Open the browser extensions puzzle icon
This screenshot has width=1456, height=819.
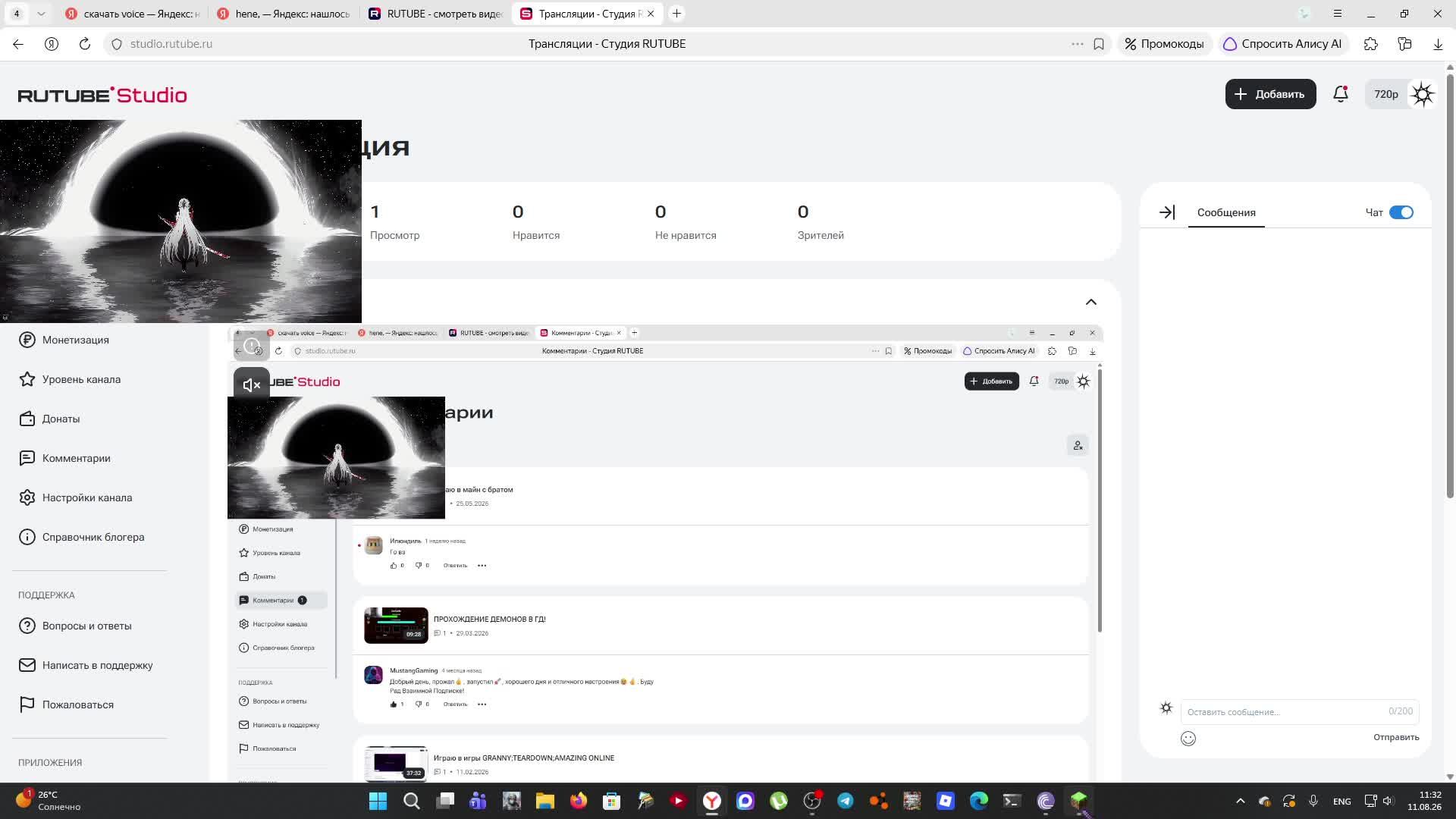[x=1371, y=44]
